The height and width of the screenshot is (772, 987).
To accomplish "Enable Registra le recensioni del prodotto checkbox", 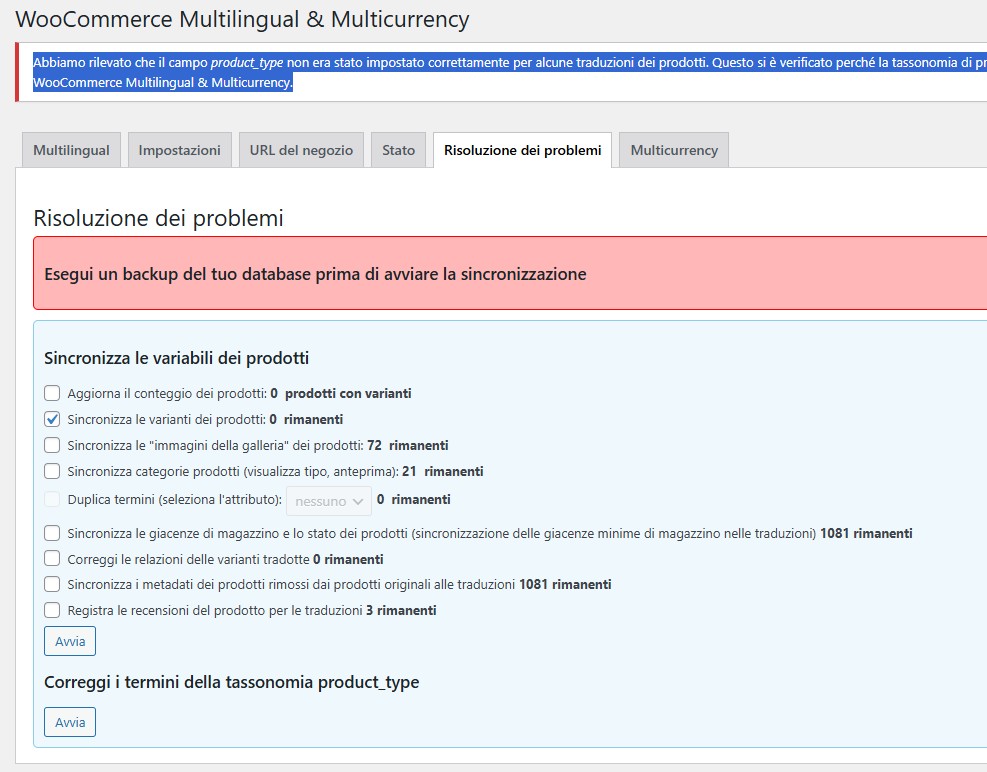I will tap(52, 610).
